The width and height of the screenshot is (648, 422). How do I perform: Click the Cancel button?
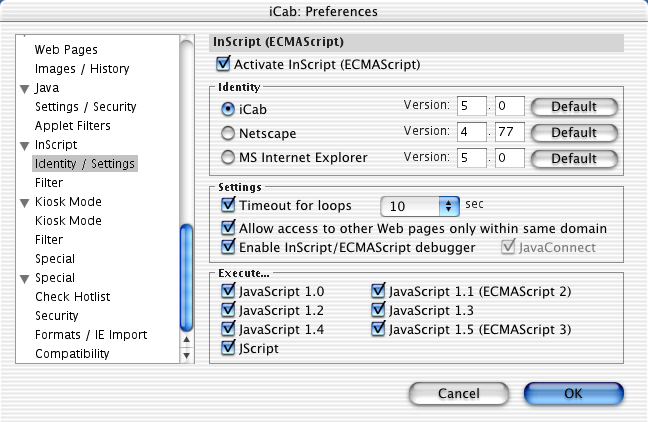[459, 393]
